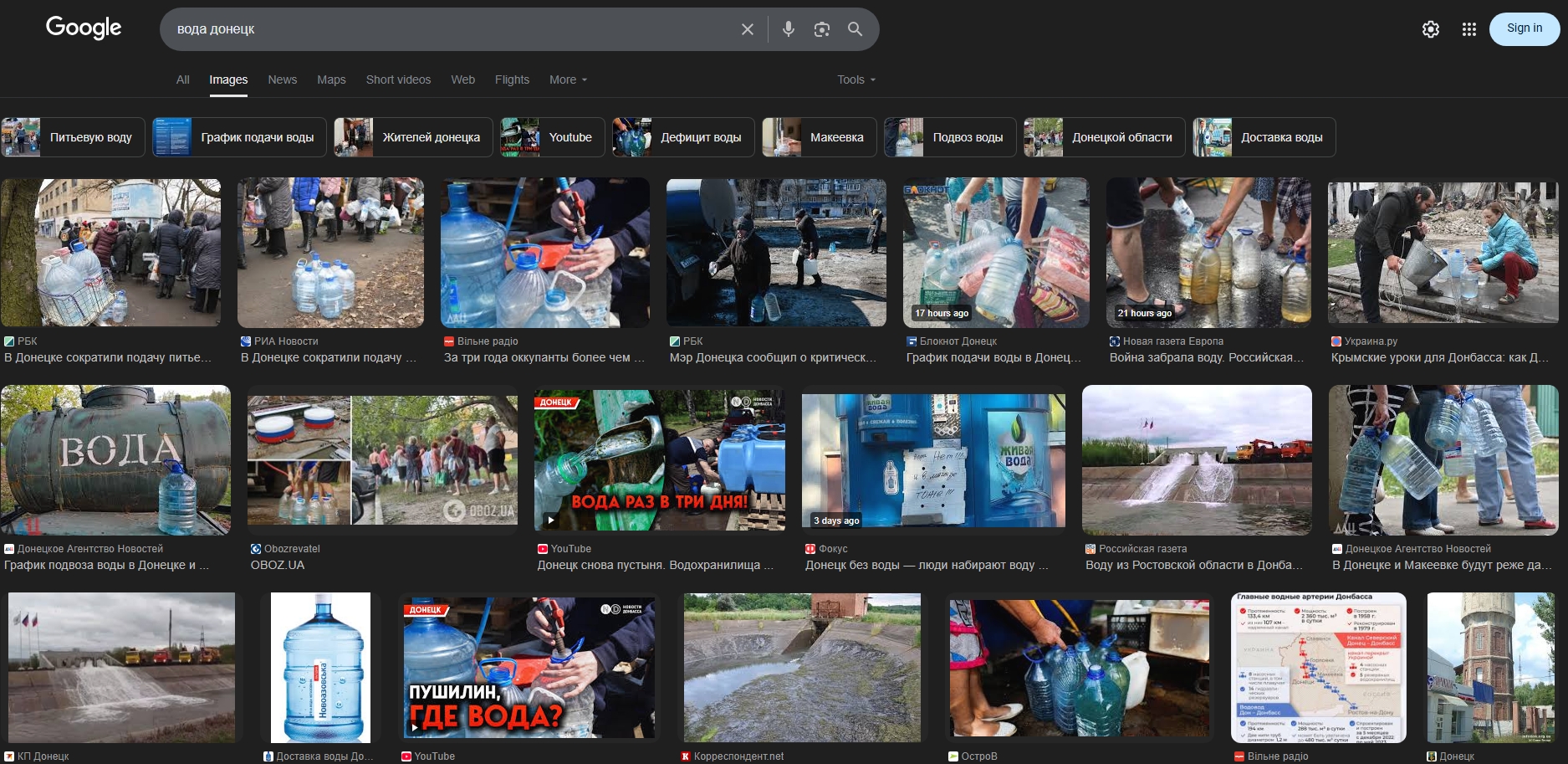This screenshot has width=1568, height=764.
Task: Start voice search with microphone
Action: tap(788, 29)
